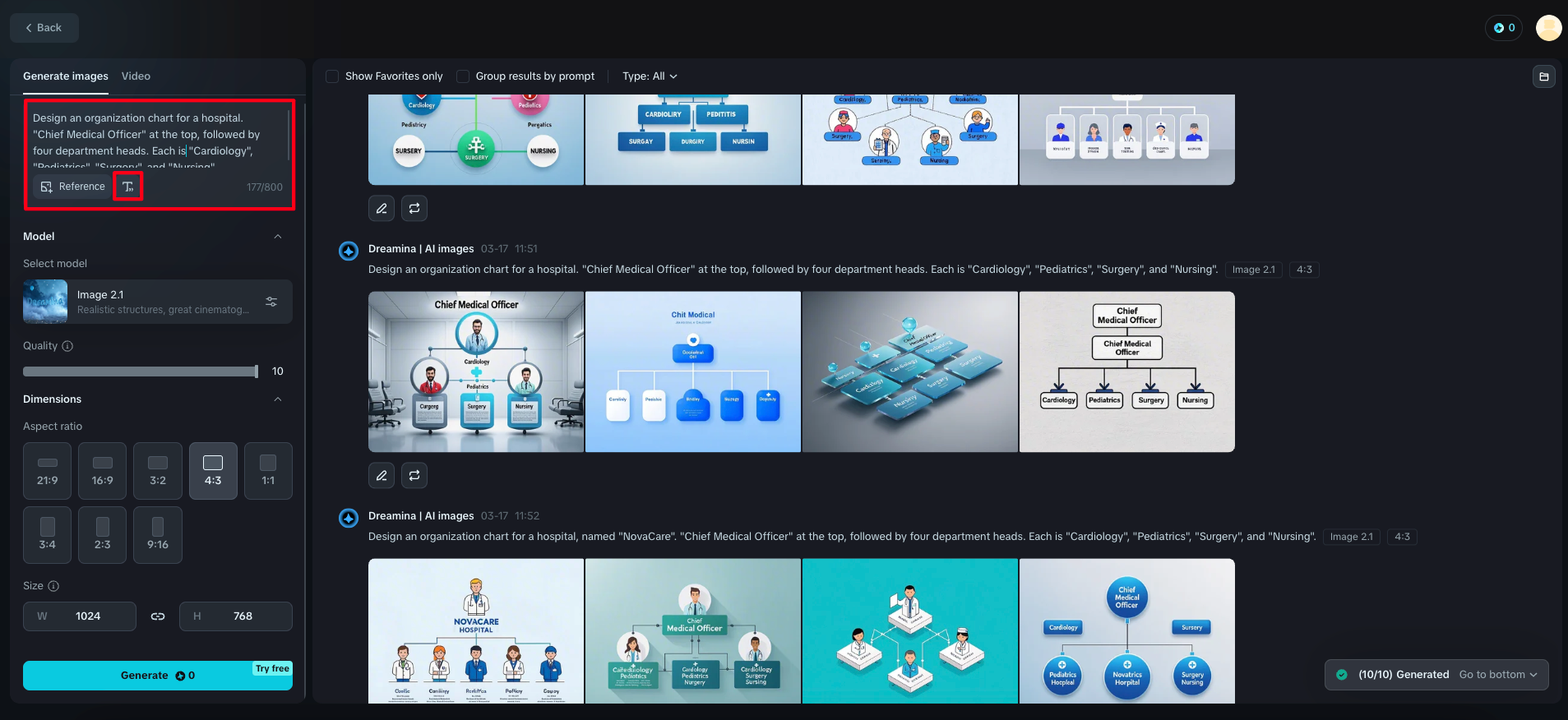The height and width of the screenshot is (720, 1568).
Task: Click the 4:3 tag on the 11:52 prompt
Action: click(1403, 537)
